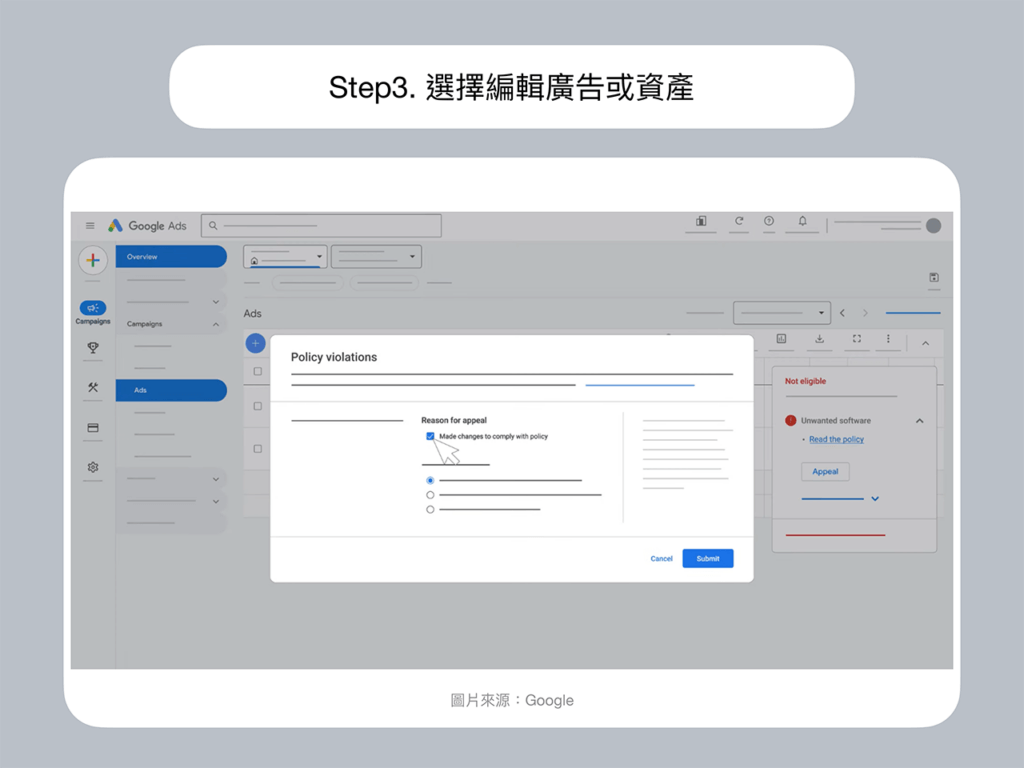
Task: Go to Overview in the sidebar
Action: (x=170, y=257)
